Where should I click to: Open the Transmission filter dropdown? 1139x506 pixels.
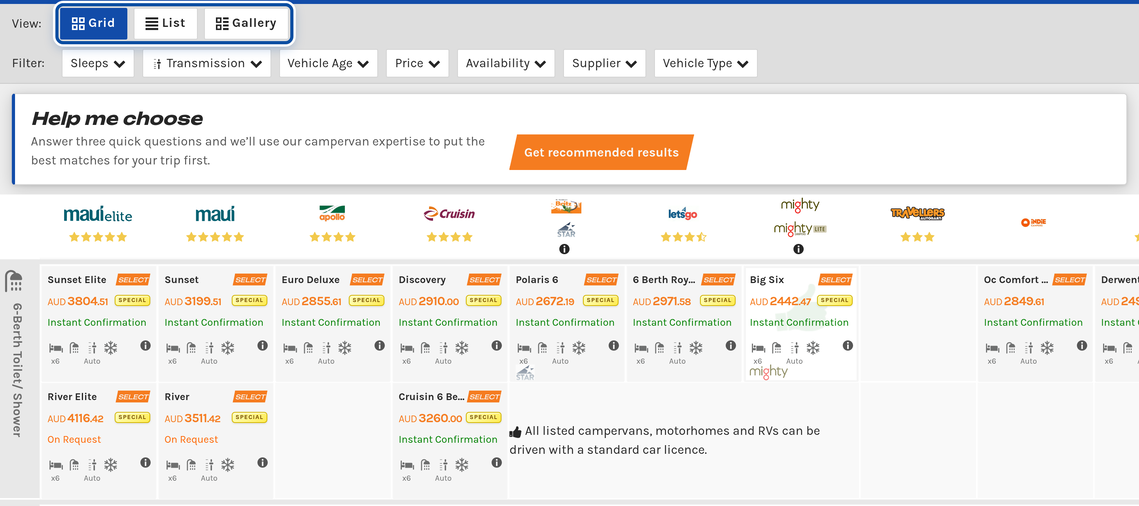(x=207, y=63)
